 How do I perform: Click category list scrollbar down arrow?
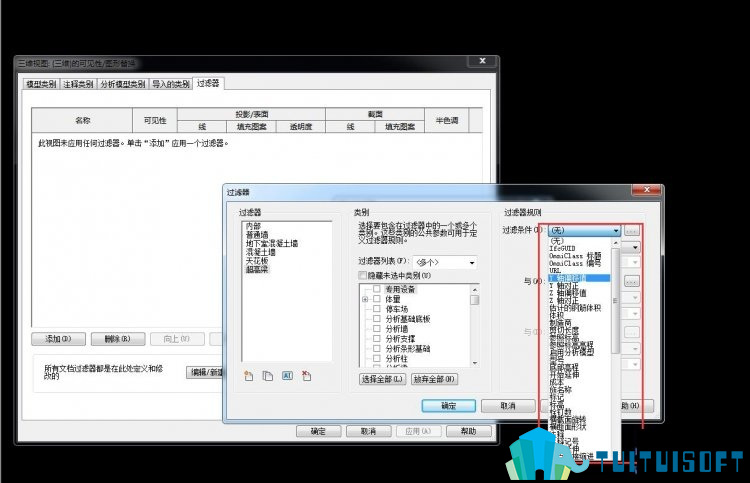pyautogui.click(x=475, y=363)
